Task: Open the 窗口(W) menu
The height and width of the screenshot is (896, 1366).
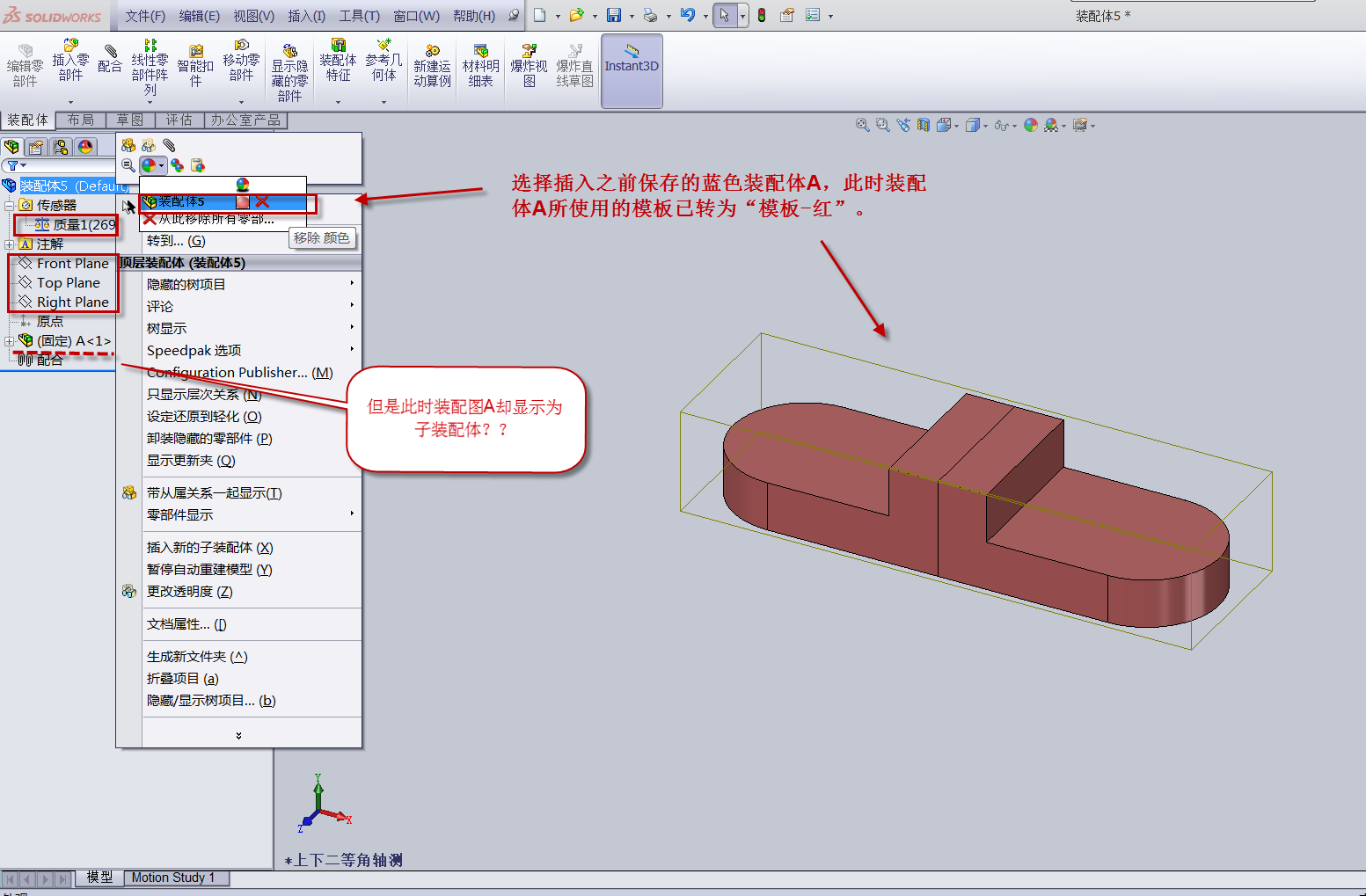Action: click(x=417, y=16)
